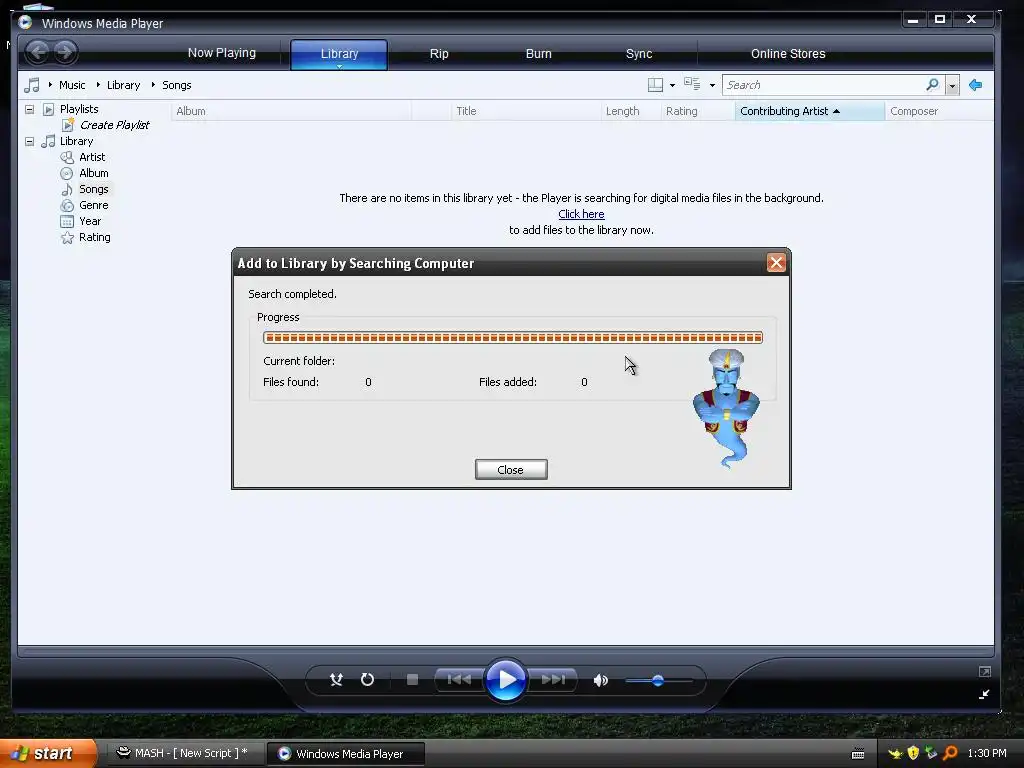This screenshot has width=1024, height=768.
Task: Click the search magnifier icon
Action: tap(933, 85)
